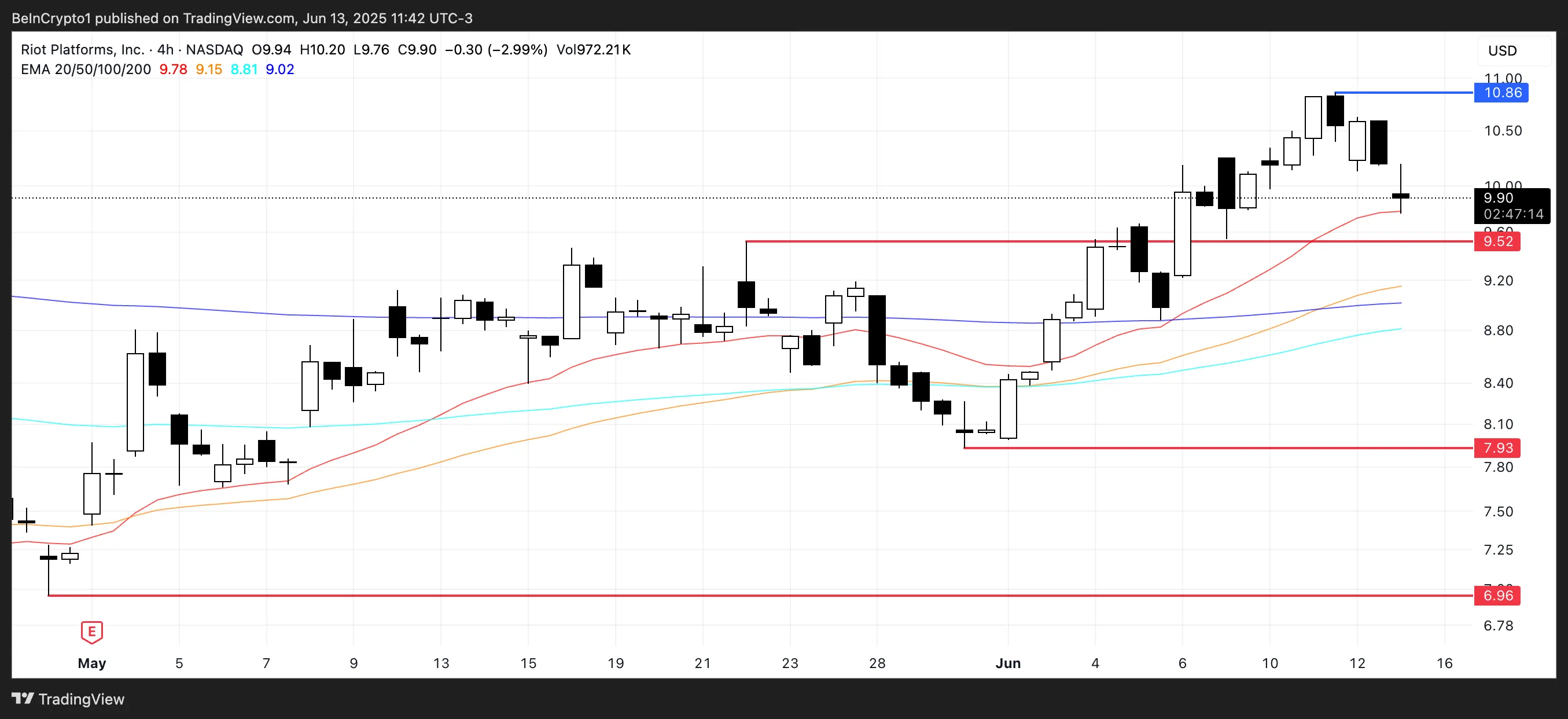Click the 'Jun' label on time axis
The width and height of the screenshot is (1568, 719).
click(x=1008, y=663)
